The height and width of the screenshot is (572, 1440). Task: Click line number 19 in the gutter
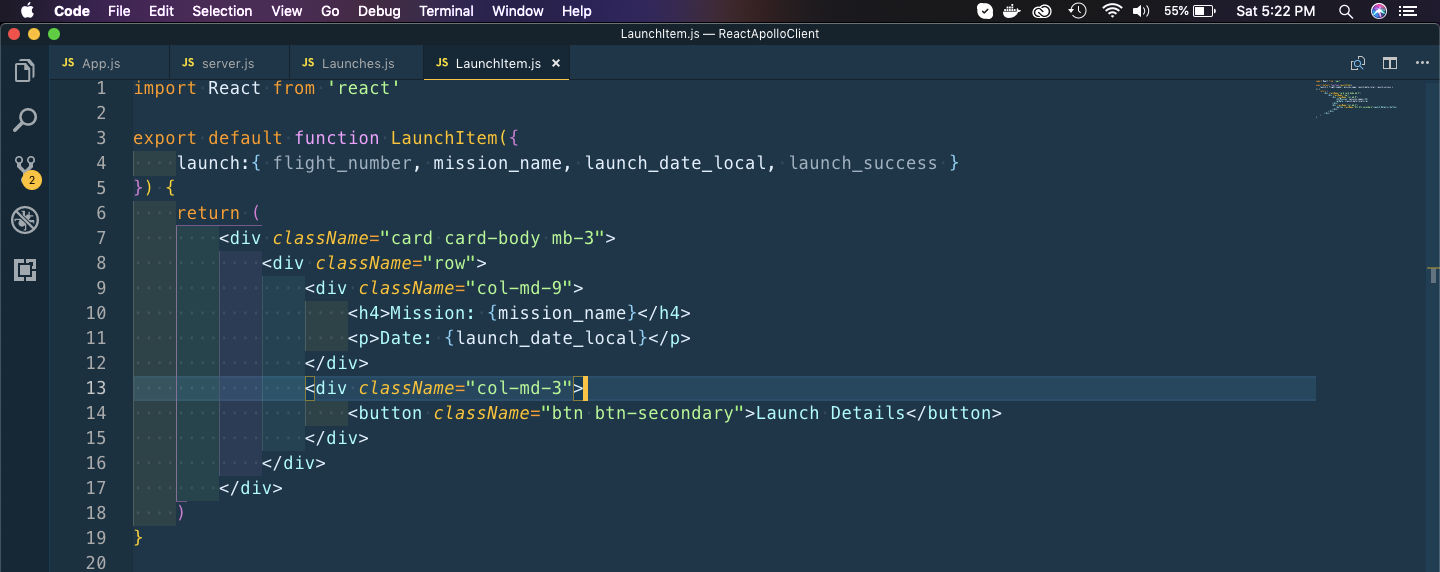click(96, 538)
